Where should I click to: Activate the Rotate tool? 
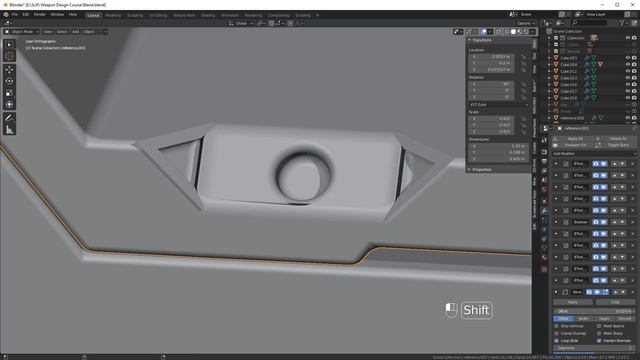9,81
